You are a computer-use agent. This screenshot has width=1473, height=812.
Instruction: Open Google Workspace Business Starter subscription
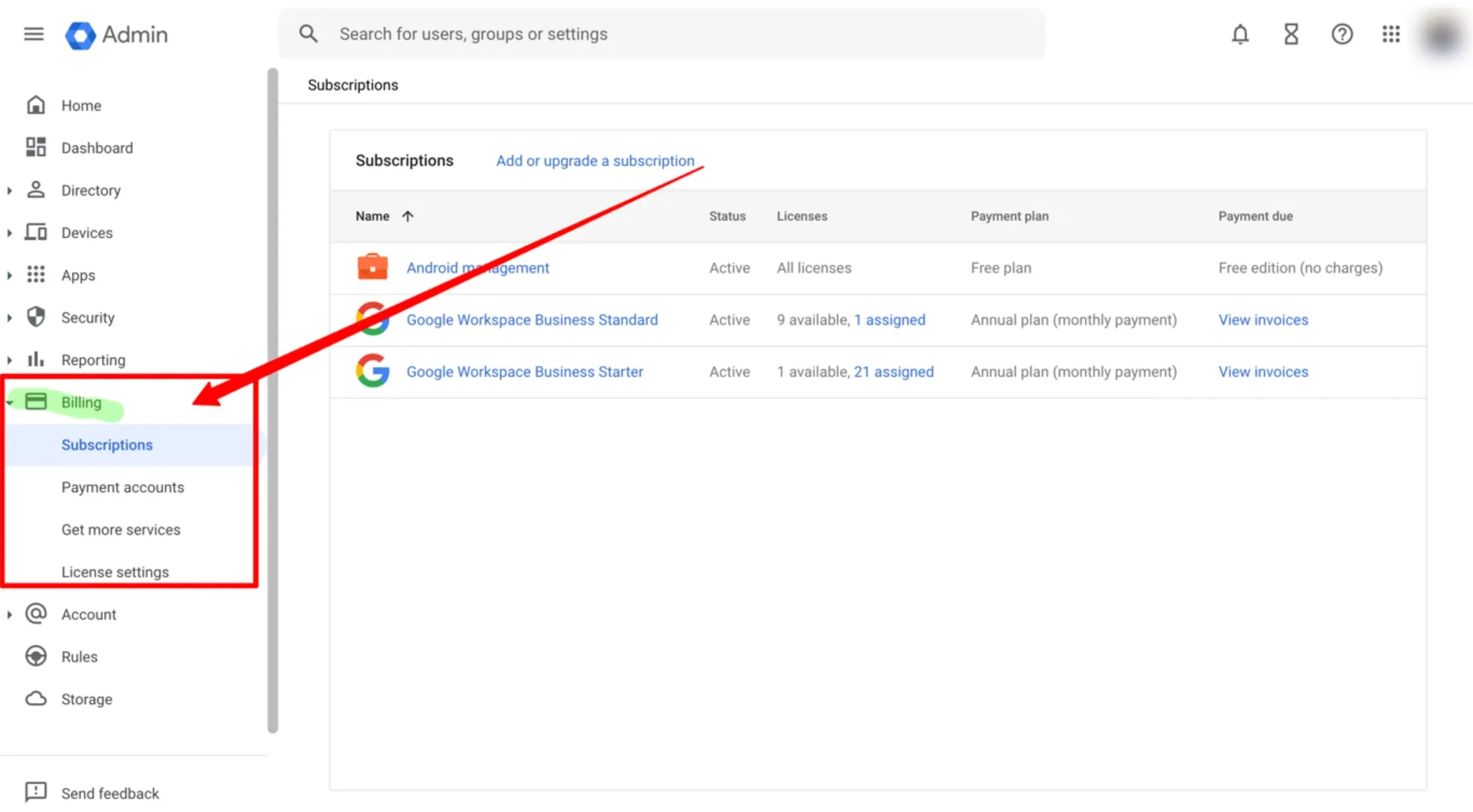point(524,372)
